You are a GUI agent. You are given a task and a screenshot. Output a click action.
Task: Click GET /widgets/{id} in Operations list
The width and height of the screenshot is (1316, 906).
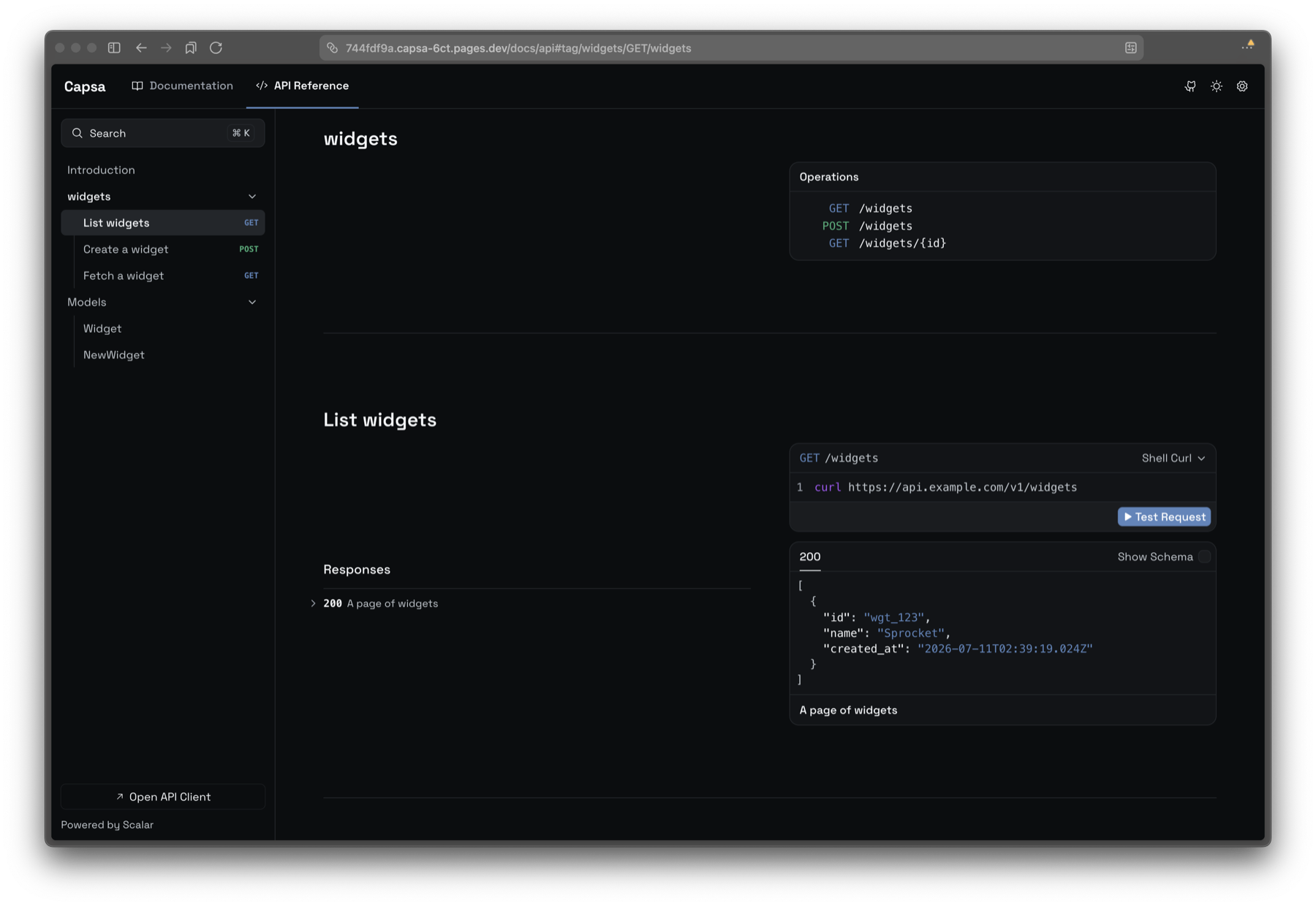click(887, 243)
